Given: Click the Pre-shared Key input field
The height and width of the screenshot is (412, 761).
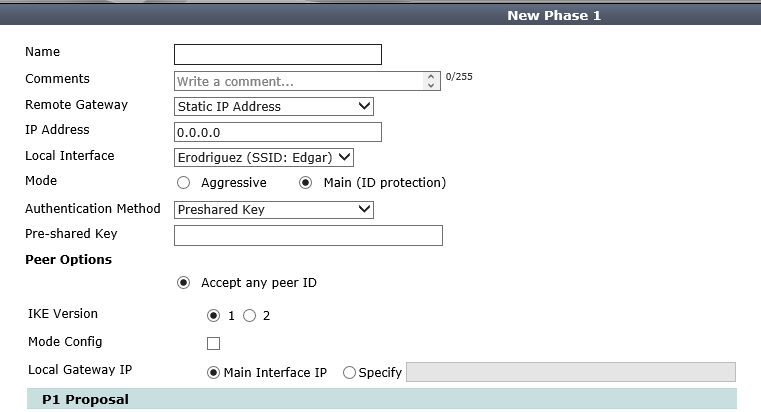Looking at the screenshot, I should coord(308,235).
